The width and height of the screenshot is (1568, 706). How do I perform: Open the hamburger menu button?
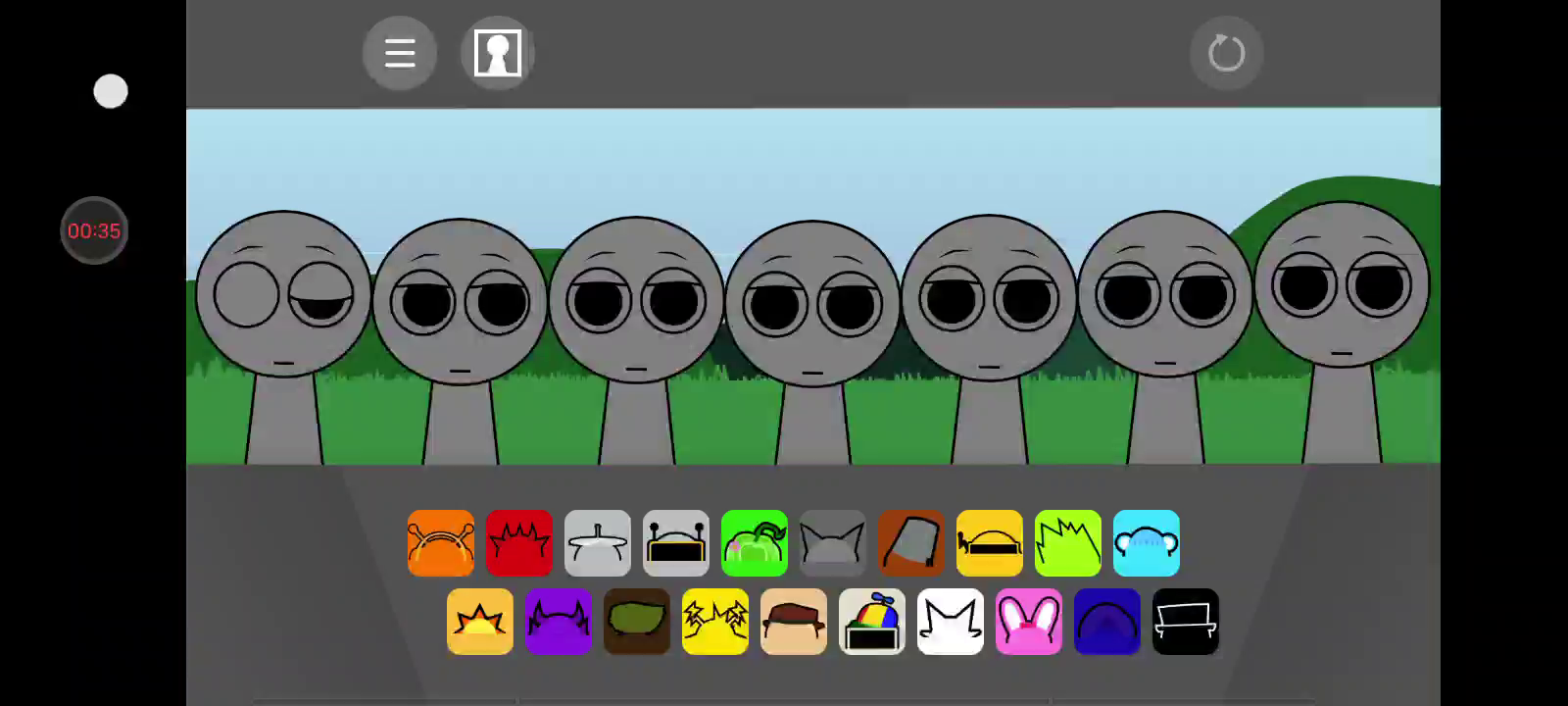399,53
